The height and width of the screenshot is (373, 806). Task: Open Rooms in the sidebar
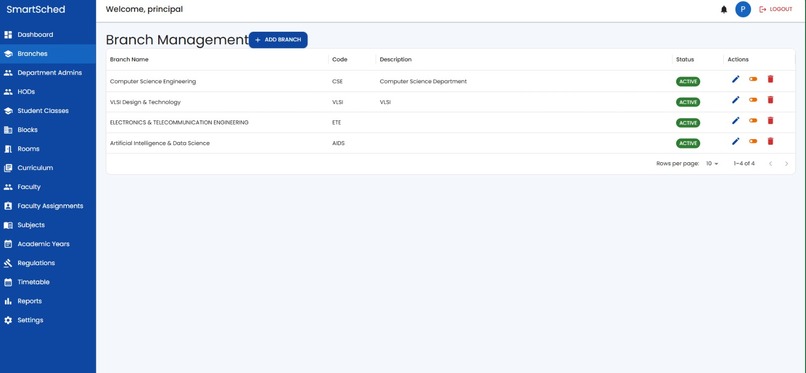(x=48, y=149)
